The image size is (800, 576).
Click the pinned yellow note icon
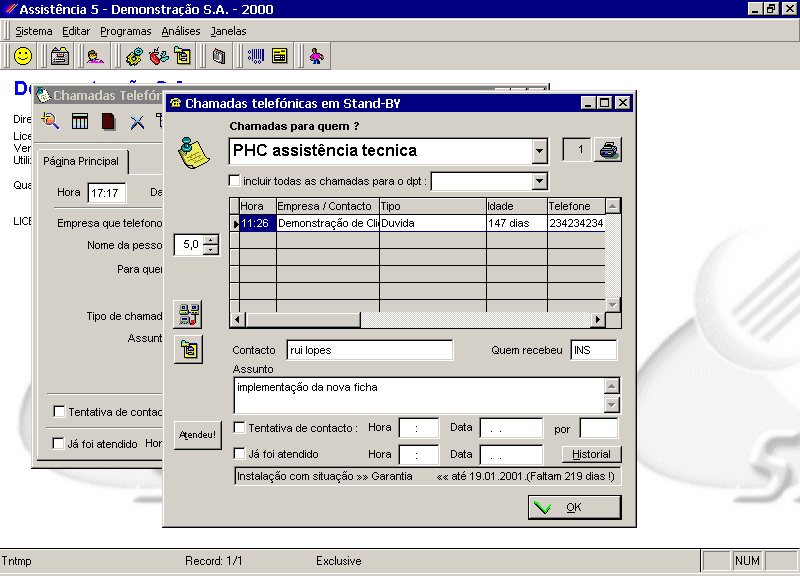[x=193, y=153]
